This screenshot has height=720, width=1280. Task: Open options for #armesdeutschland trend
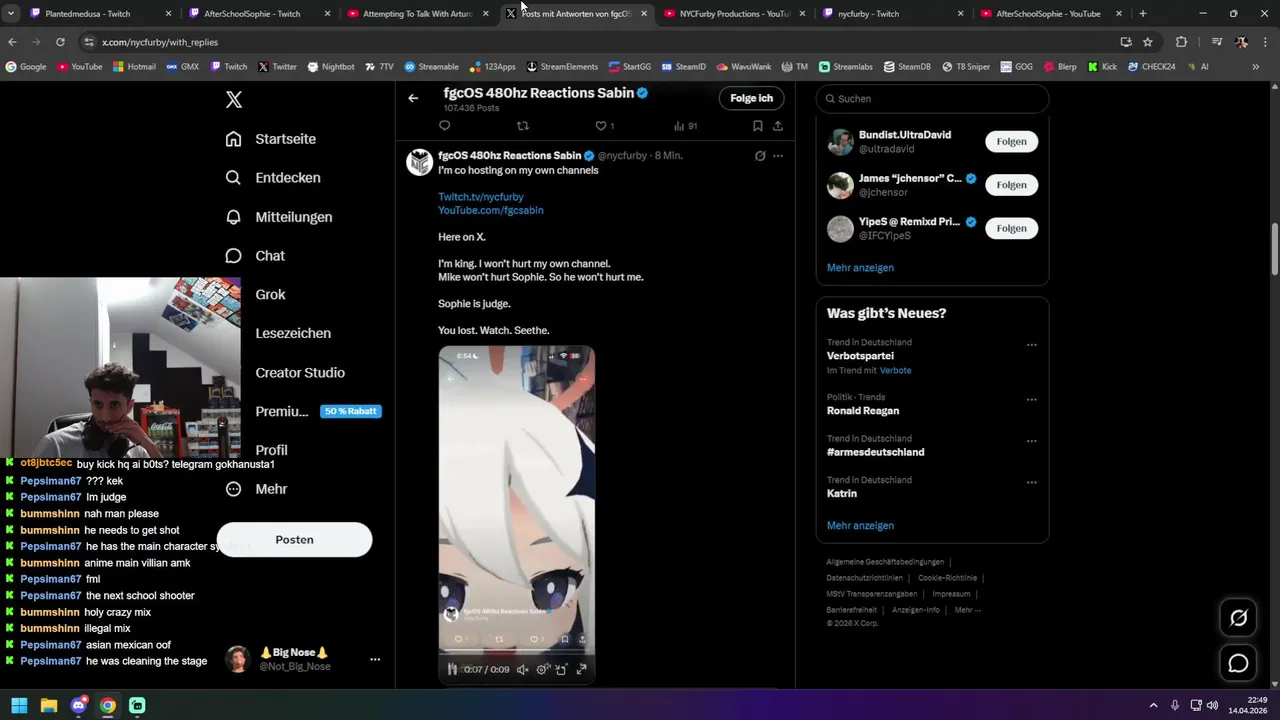point(1031,441)
